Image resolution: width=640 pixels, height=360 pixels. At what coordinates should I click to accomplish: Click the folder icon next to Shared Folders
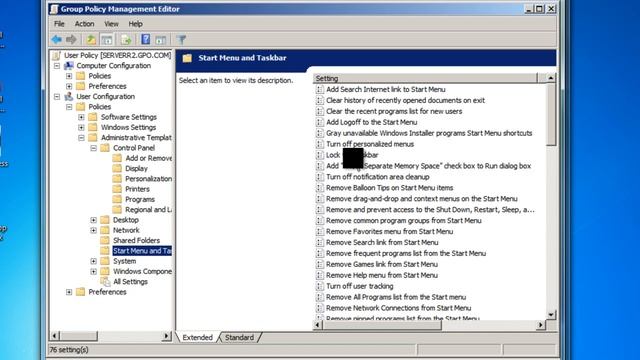[x=105, y=240]
